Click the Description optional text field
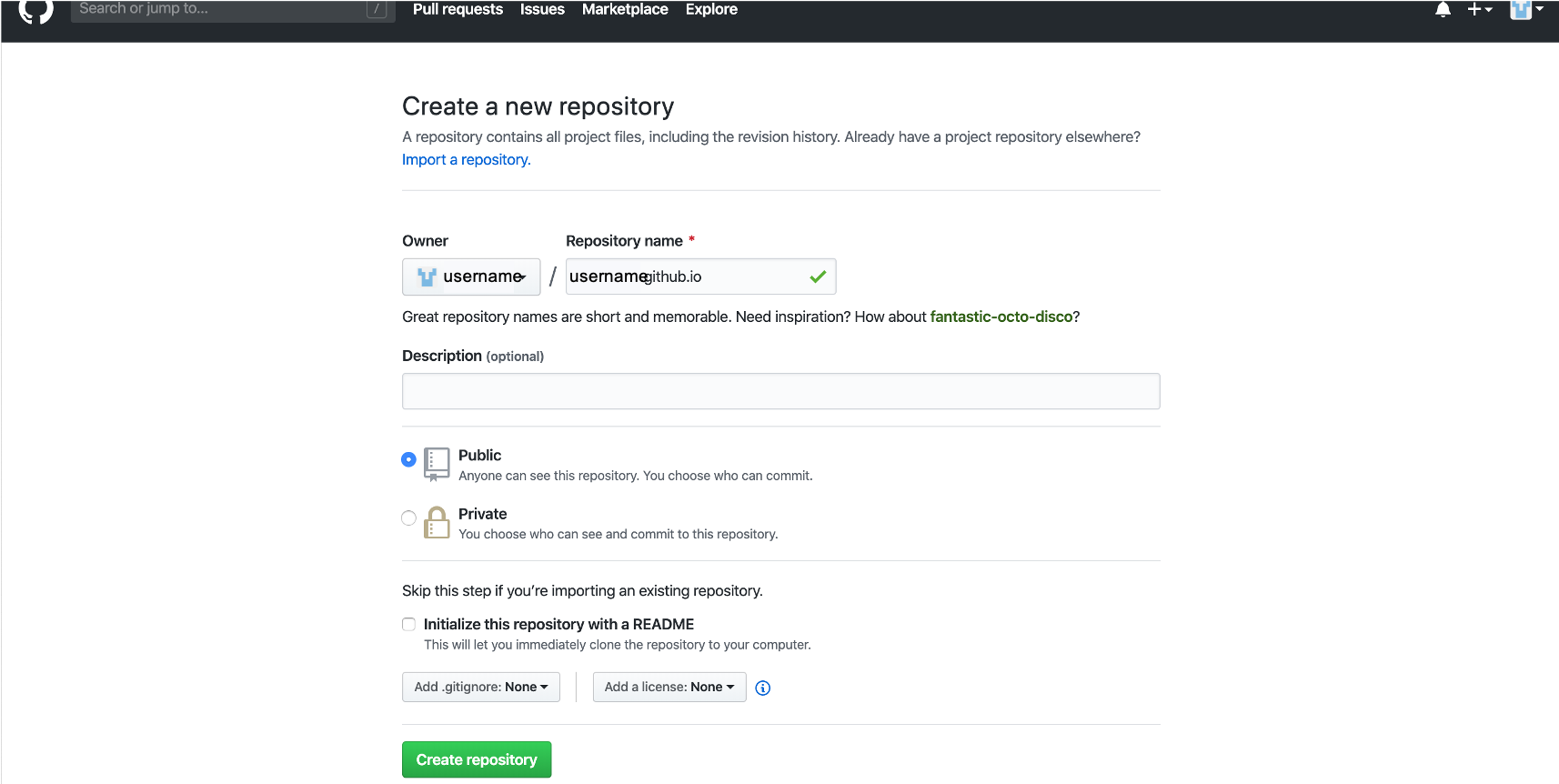This screenshot has height=784, width=1559. 780,391
